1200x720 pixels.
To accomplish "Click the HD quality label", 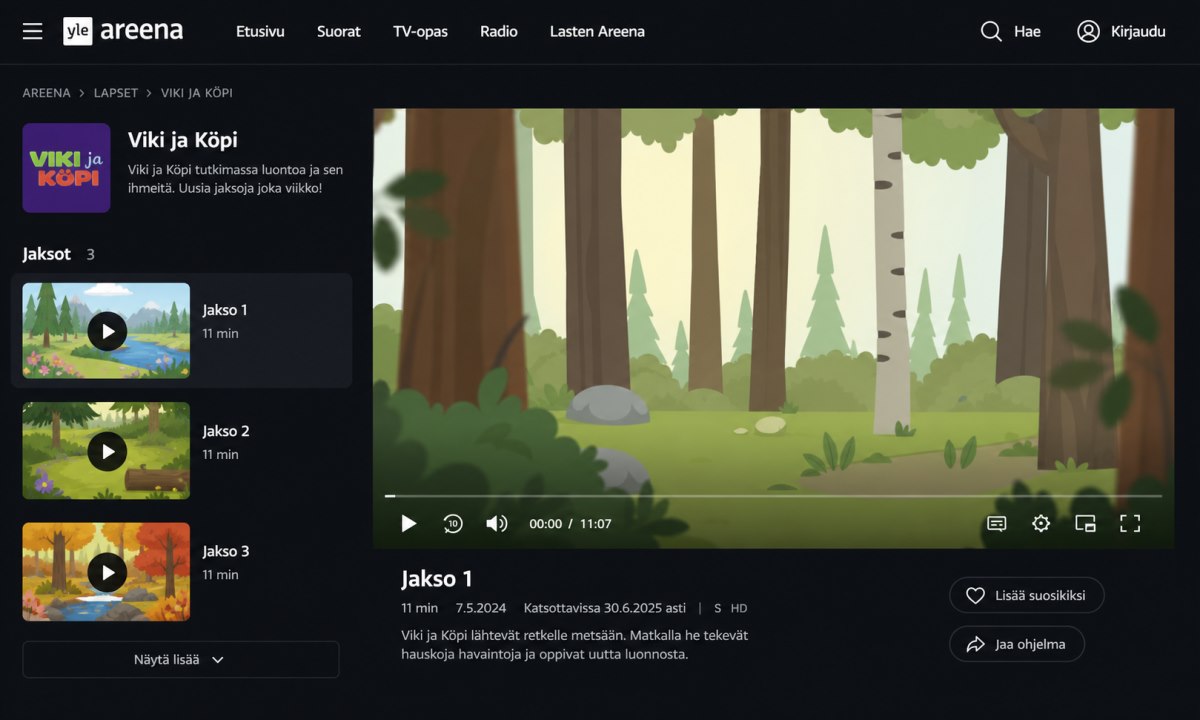I will 739,608.
